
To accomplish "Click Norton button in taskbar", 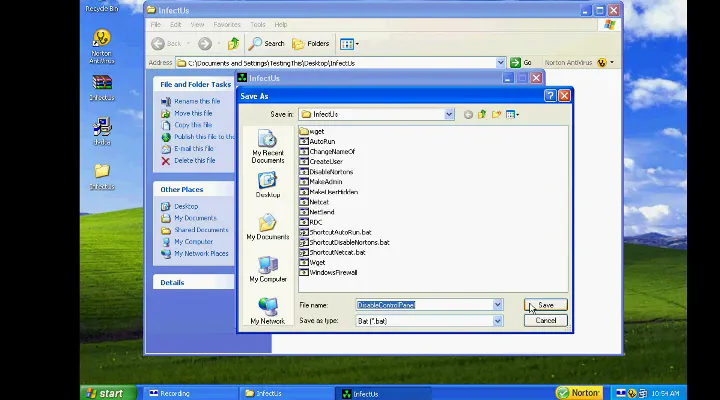I will [x=579, y=393].
